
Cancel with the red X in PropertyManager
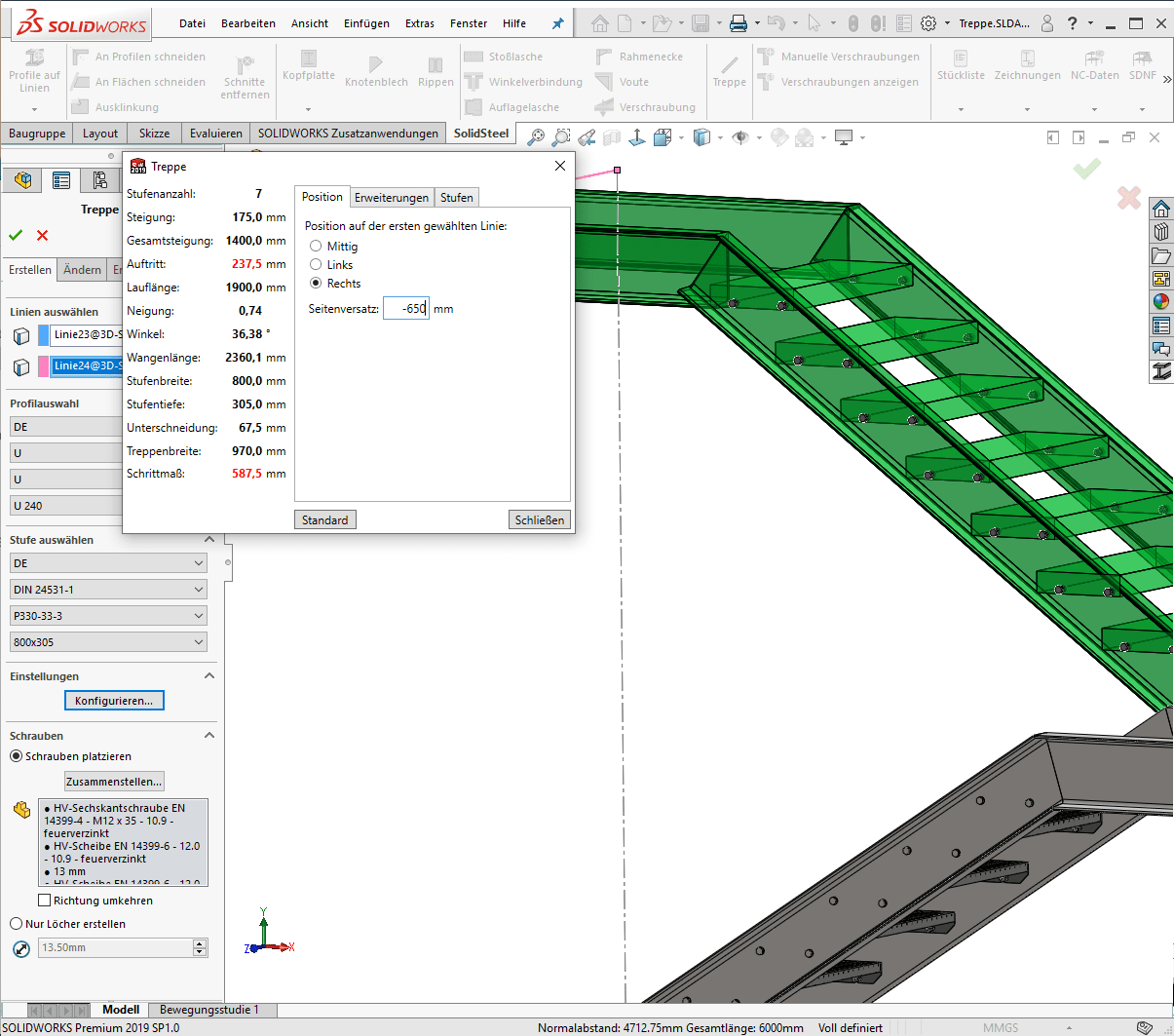pos(42,235)
